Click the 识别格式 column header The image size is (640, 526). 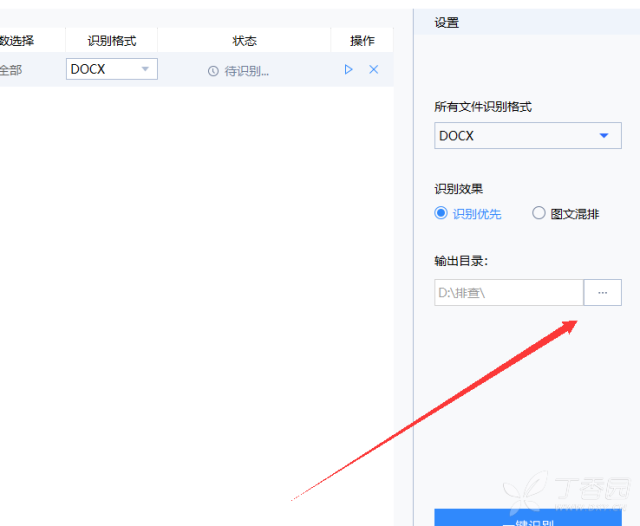click(112, 40)
